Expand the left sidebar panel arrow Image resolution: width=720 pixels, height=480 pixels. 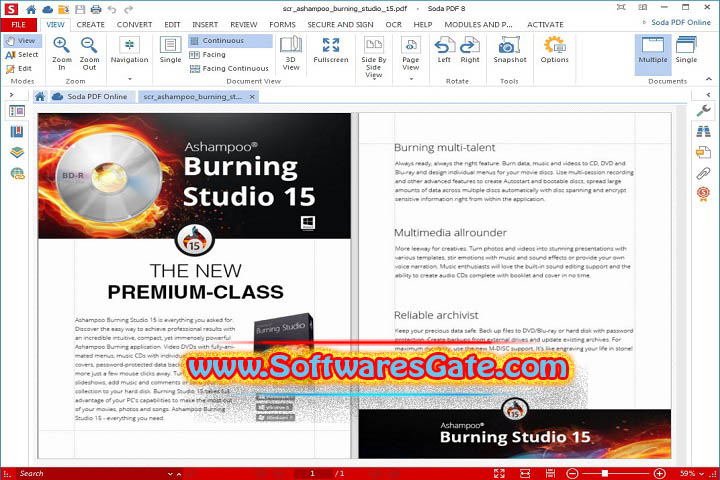(11, 95)
